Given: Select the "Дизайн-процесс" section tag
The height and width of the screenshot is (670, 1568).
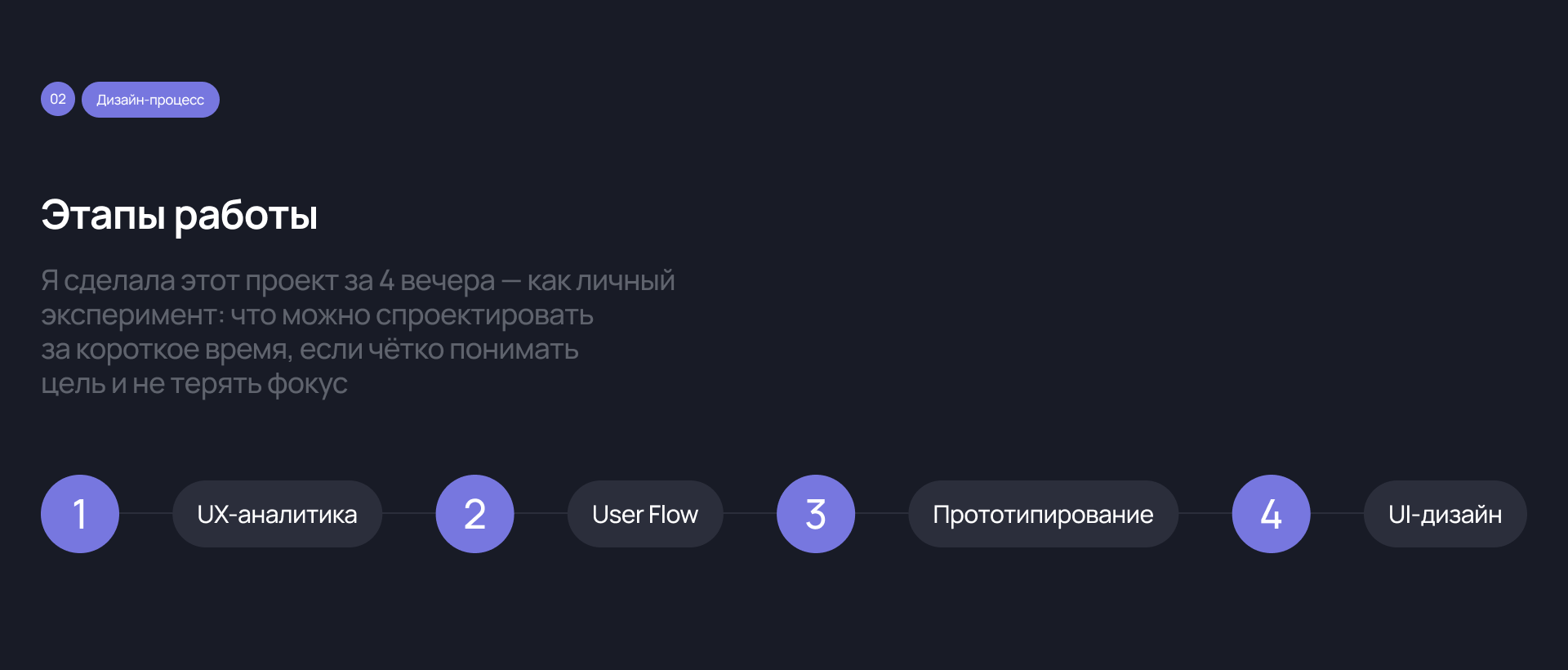Looking at the screenshot, I should 150,100.
